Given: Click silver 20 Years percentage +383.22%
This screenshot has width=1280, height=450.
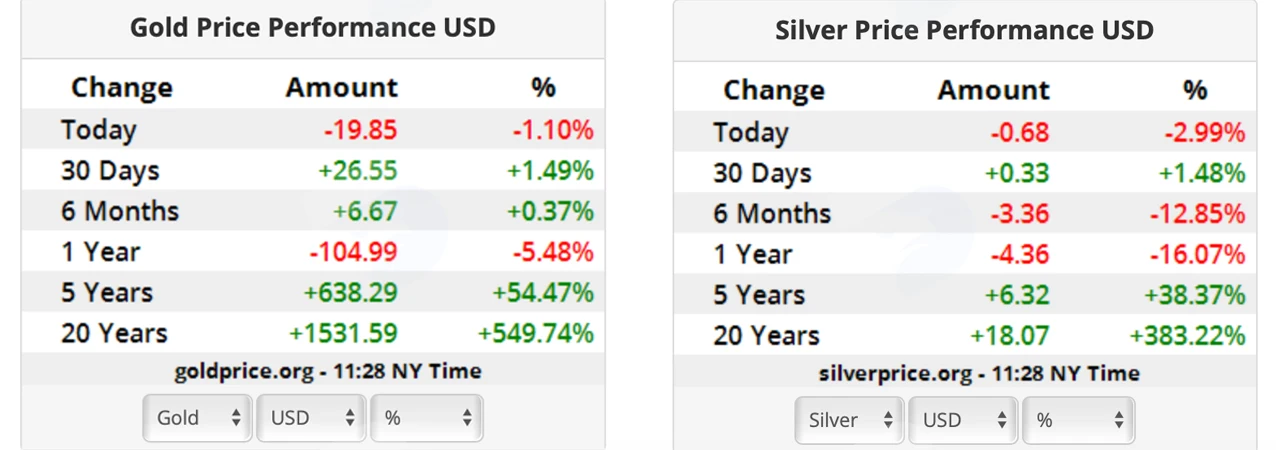Looking at the screenshot, I should (1188, 335).
